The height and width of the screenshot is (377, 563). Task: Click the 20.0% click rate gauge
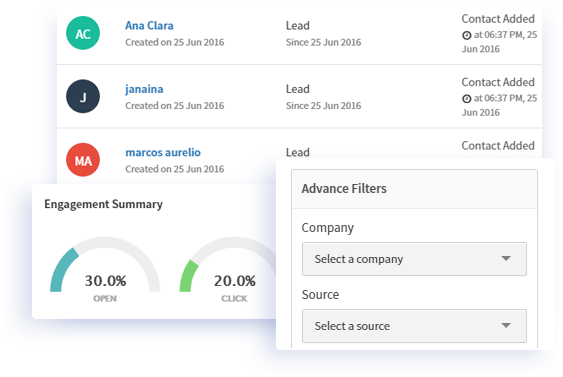pos(228,264)
